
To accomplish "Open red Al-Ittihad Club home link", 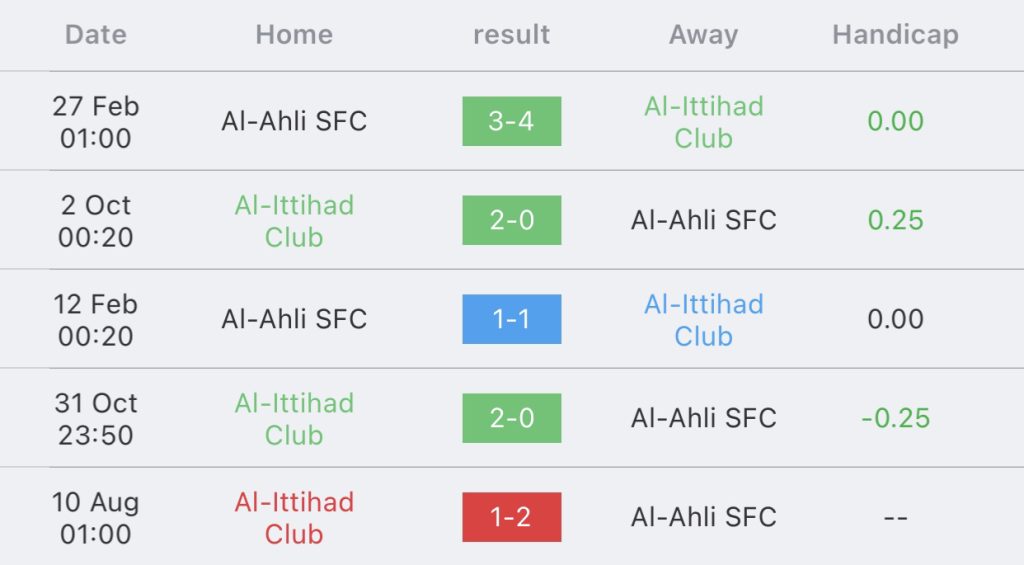I will click(x=294, y=517).
